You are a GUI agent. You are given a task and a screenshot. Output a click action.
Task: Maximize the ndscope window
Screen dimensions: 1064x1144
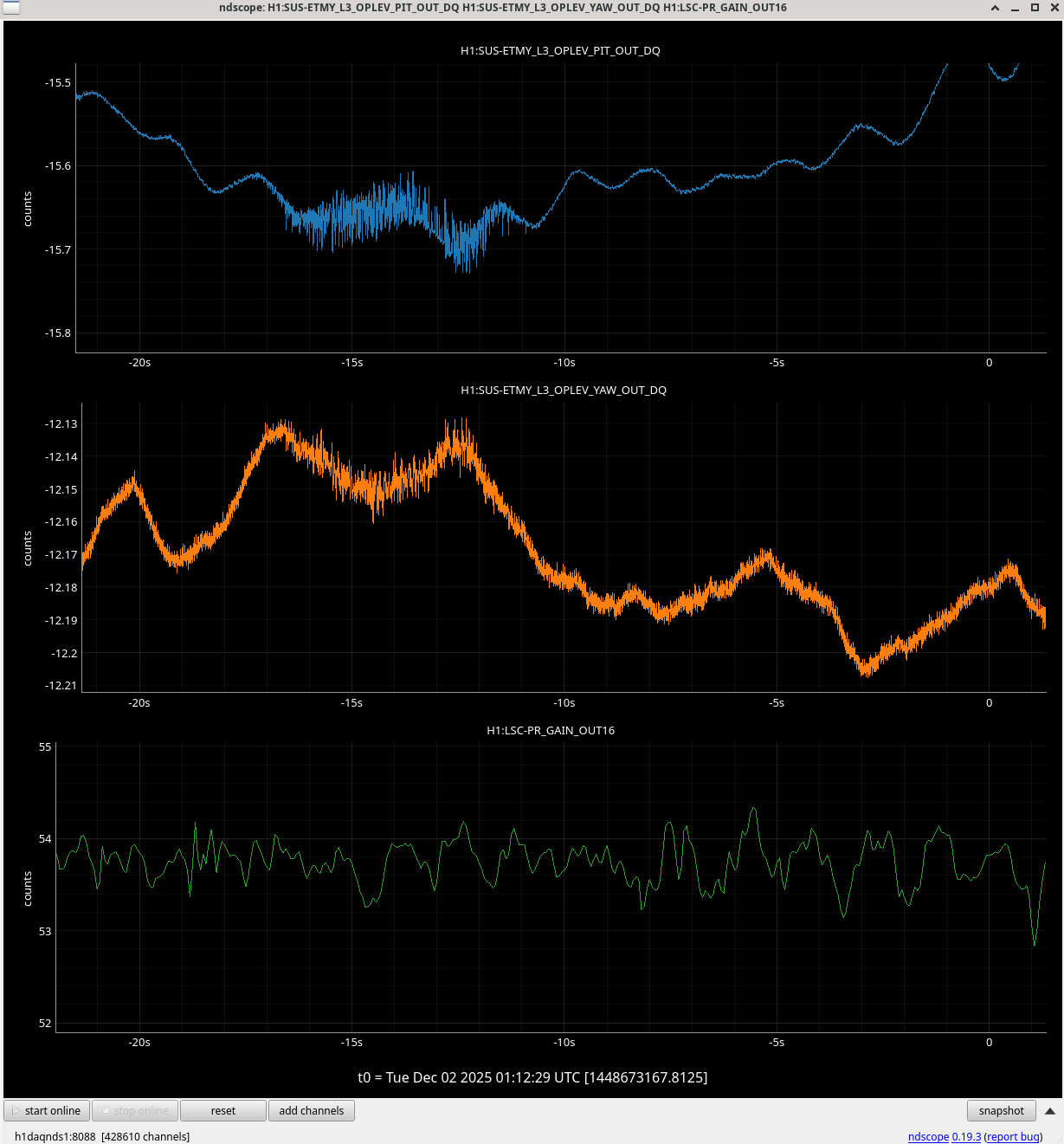click(x=1035, y=8)
